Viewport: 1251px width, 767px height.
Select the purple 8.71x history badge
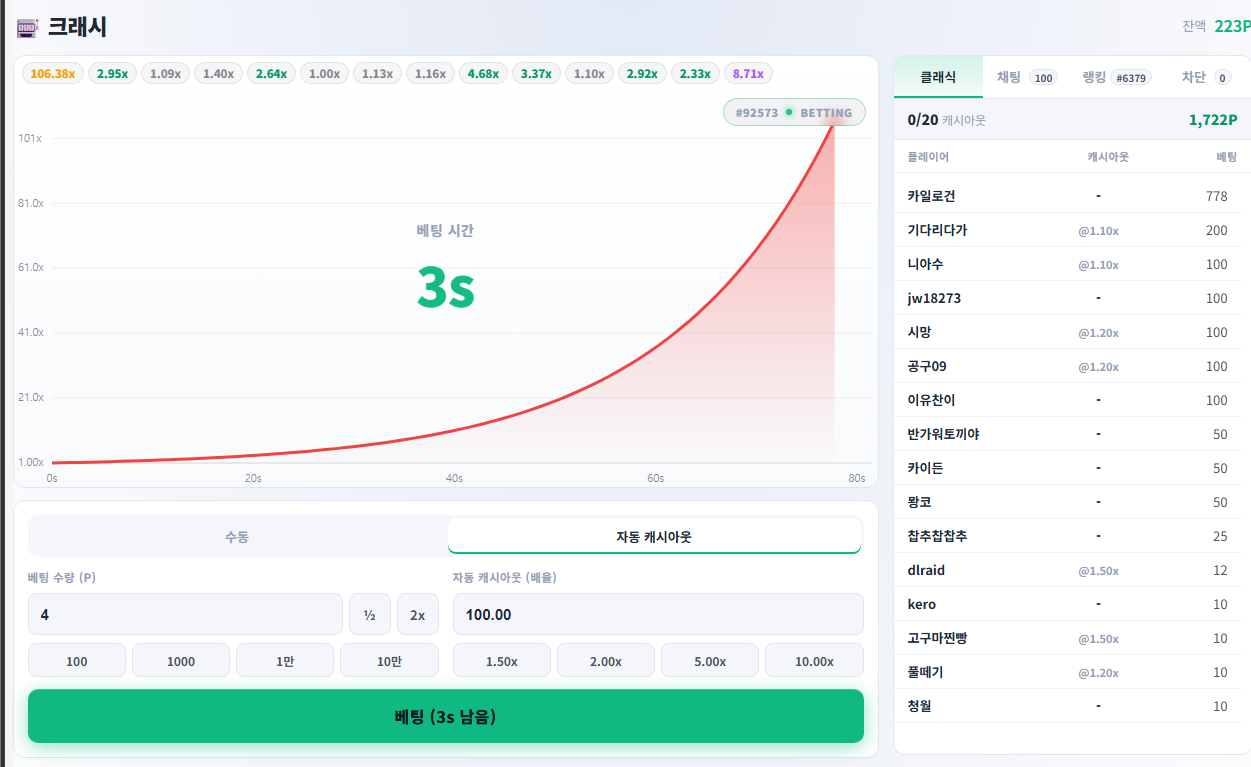tap(748, 73)
